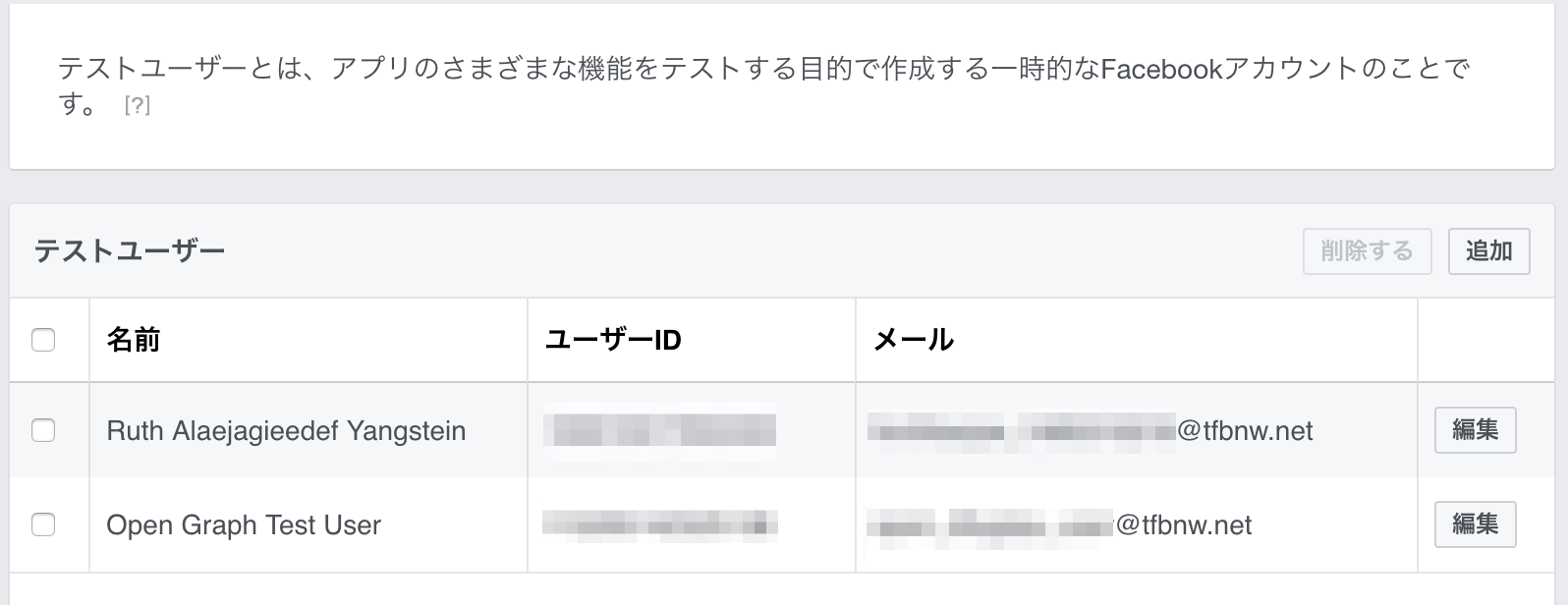Click Open Graph Test User's blurred user ID
The height and width of the screenshot is (605, 1568).
(660, 525)
